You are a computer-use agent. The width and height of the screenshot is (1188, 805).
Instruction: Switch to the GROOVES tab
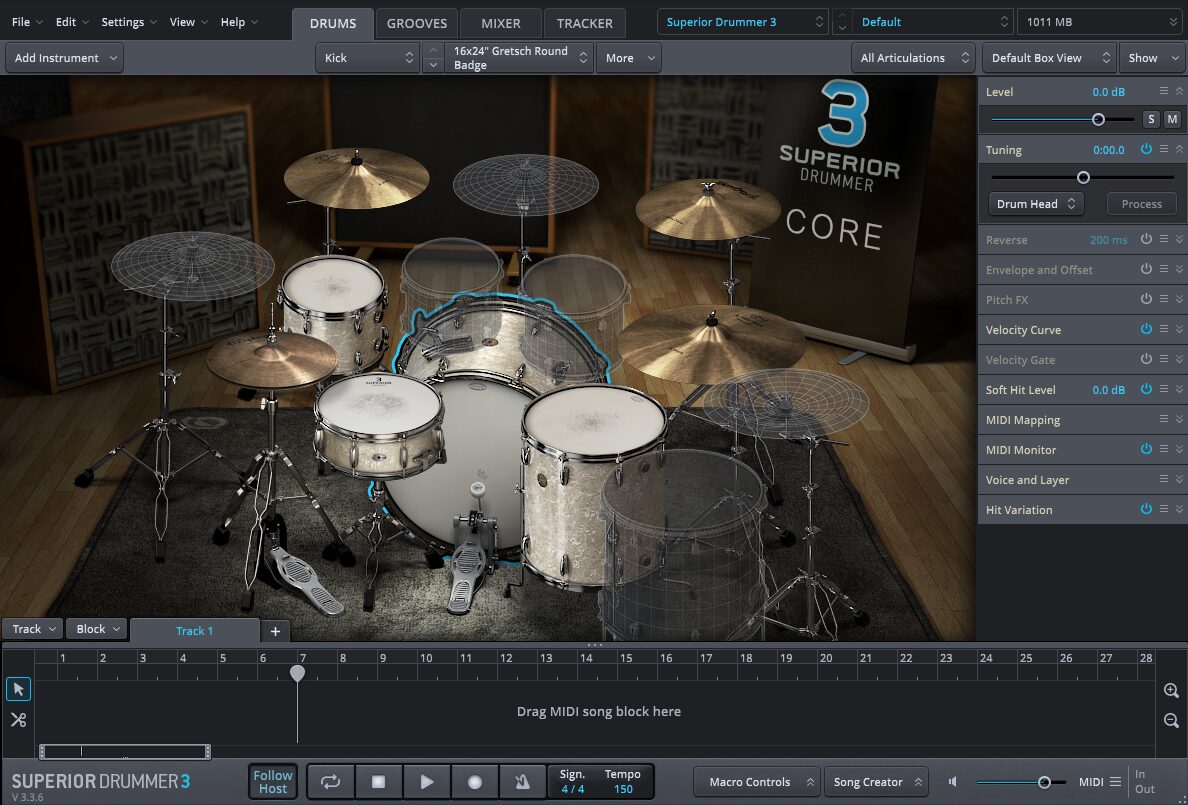pyautogui.click(x=417, y=22)
